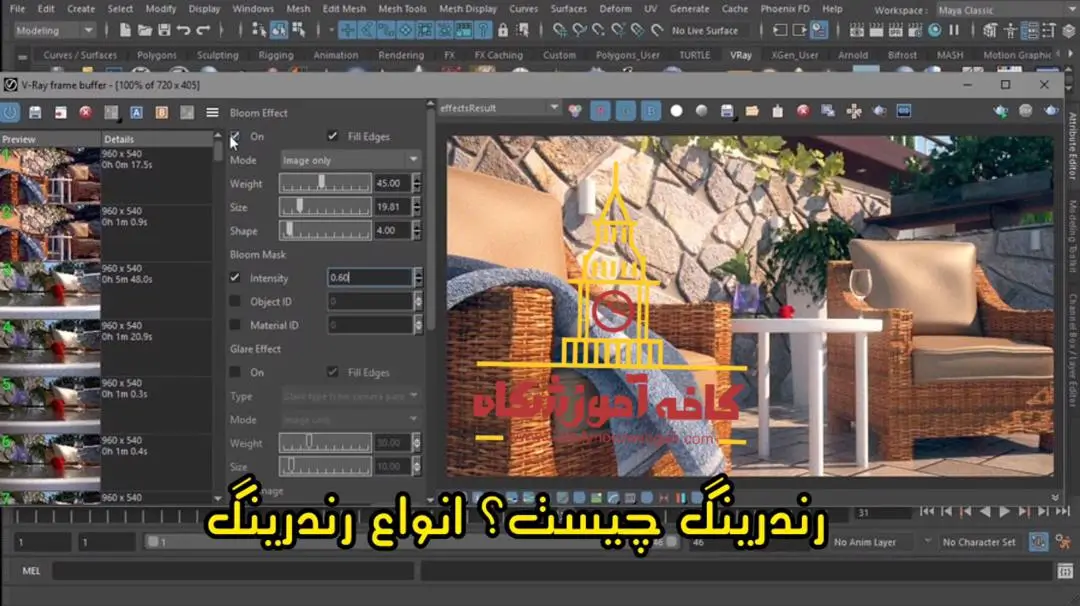Open Glare Type dropdown
This screenshot has width=1080, height=606.
pyautogui.click(x=351, y=396)
